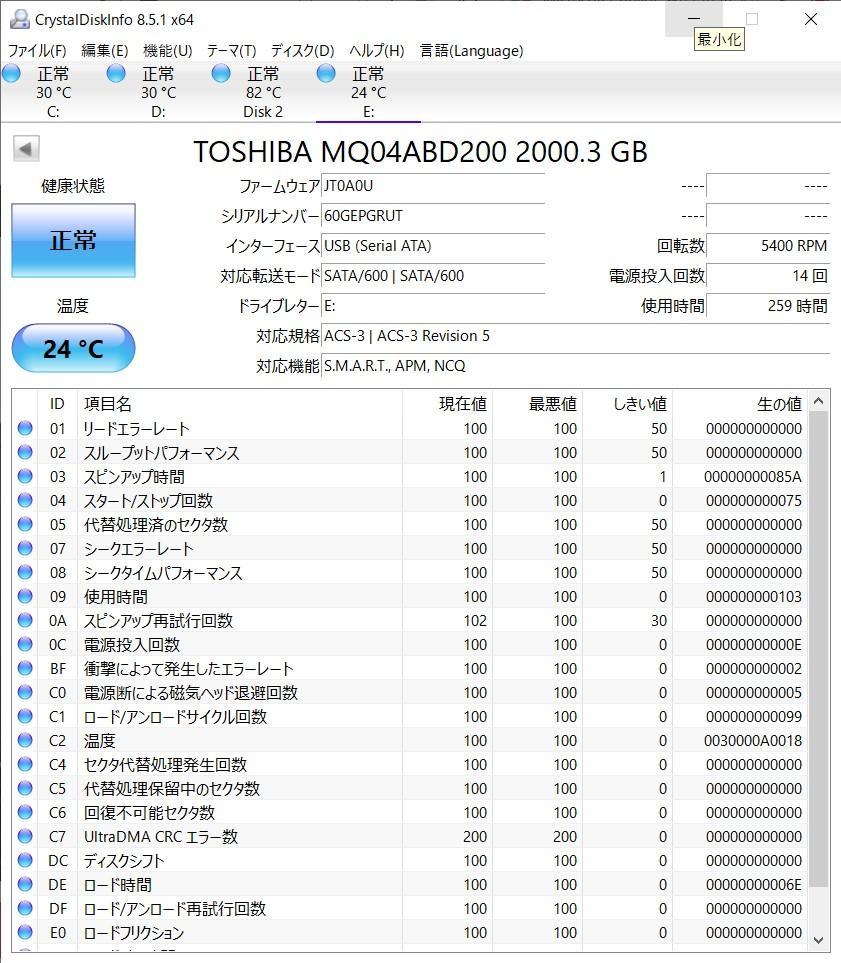Image resolution: width=841 pixels, height=963 pixels.
Task: Switch to the Disk 2 tab
Action: point(263,92)
